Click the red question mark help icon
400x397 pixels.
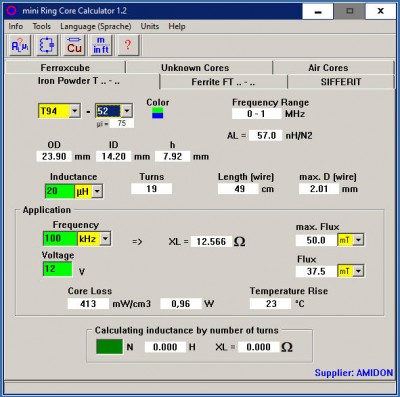click(128, 45)
